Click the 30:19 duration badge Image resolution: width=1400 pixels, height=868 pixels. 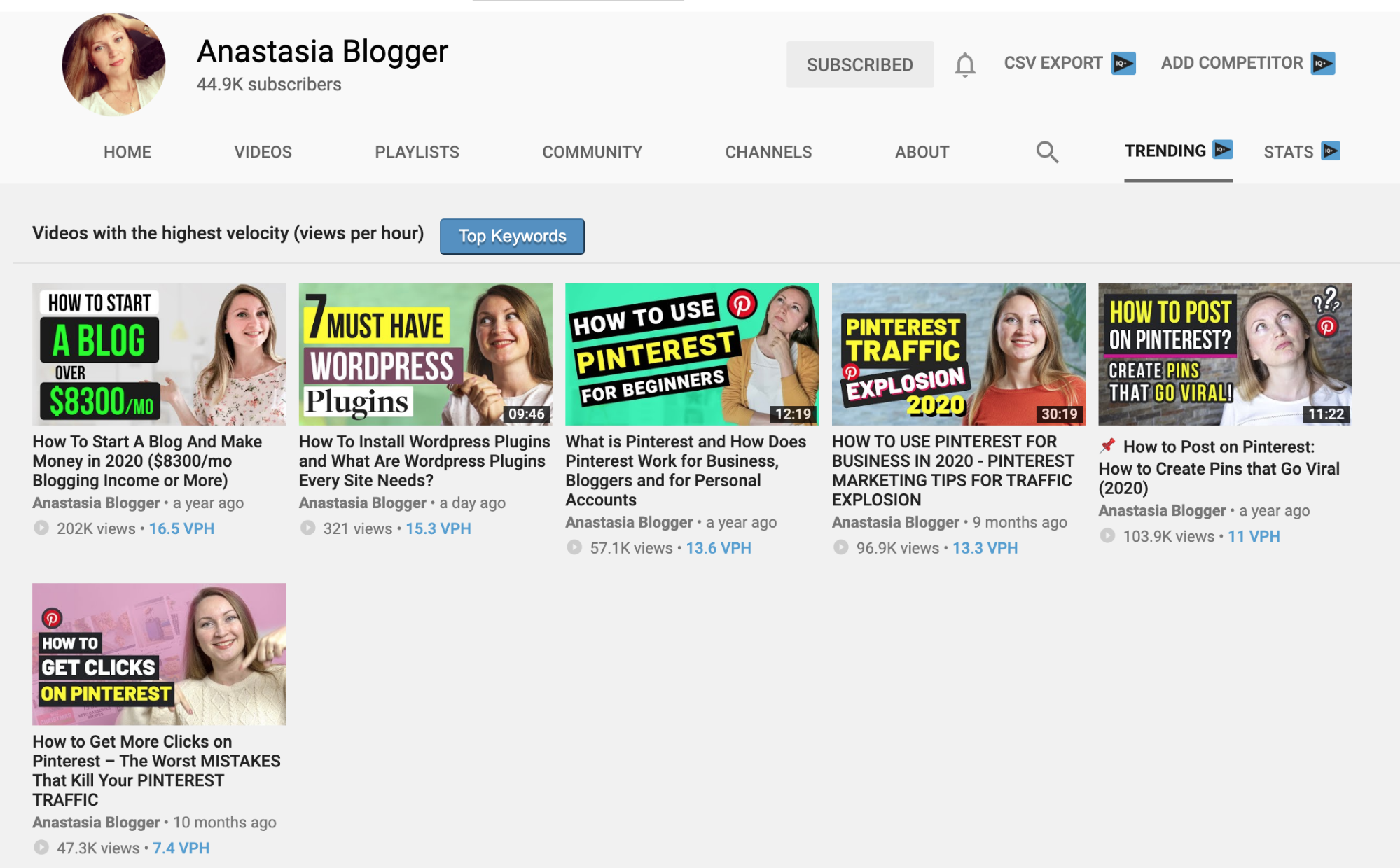tap(1060, 414)
